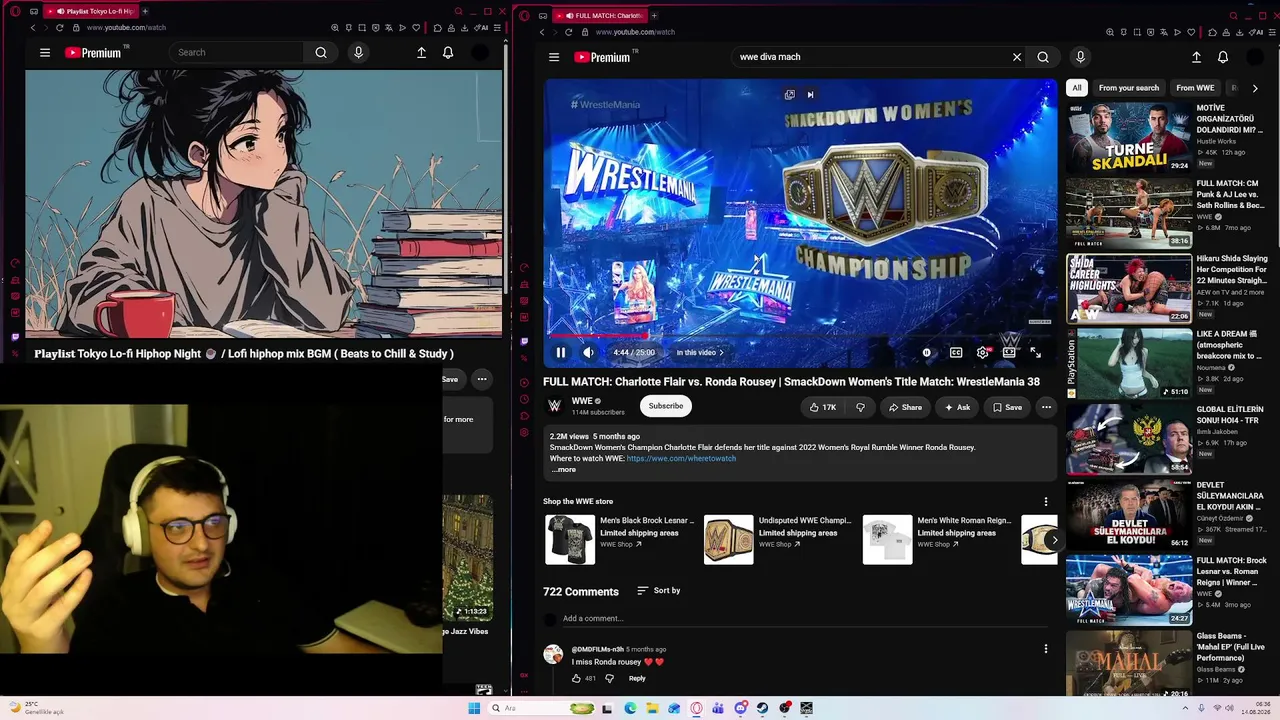Open more actions menu beside WWE Save button
1280x720 pixels.
[1046, 407]
